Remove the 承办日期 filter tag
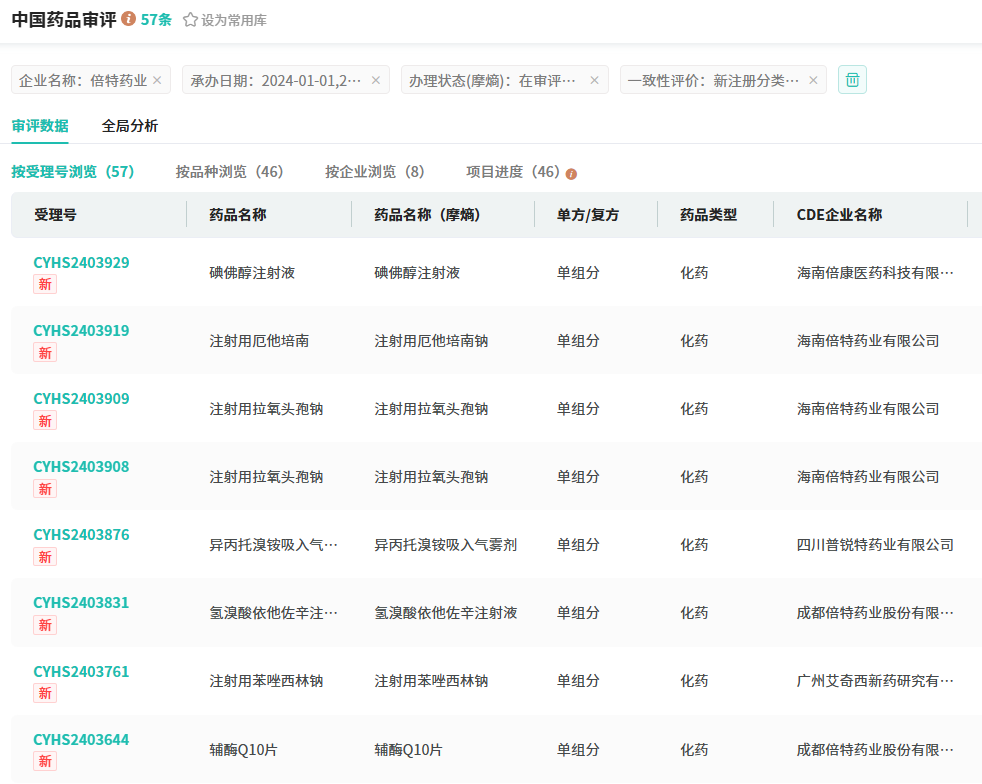This screenshot has width=982, height=784. (376, 80)
